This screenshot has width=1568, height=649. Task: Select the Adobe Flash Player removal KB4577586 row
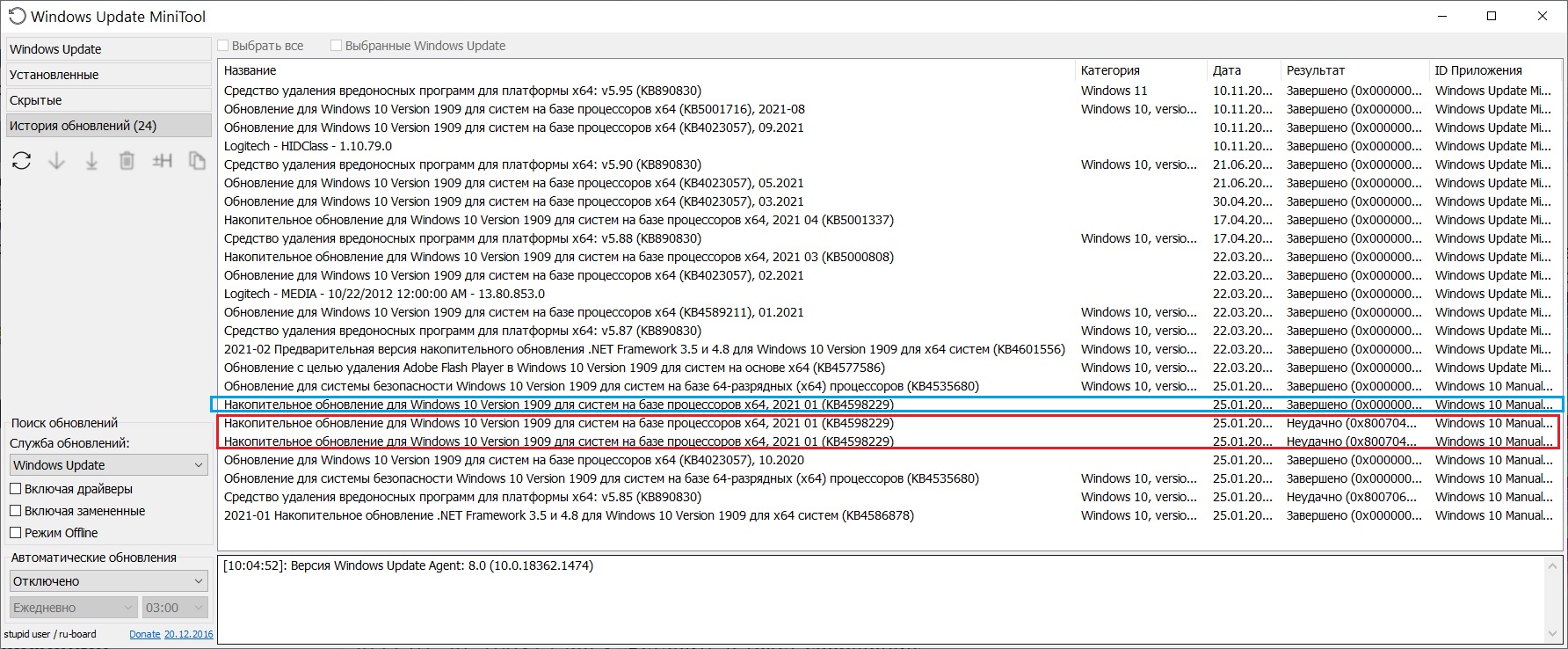point(889,368)
